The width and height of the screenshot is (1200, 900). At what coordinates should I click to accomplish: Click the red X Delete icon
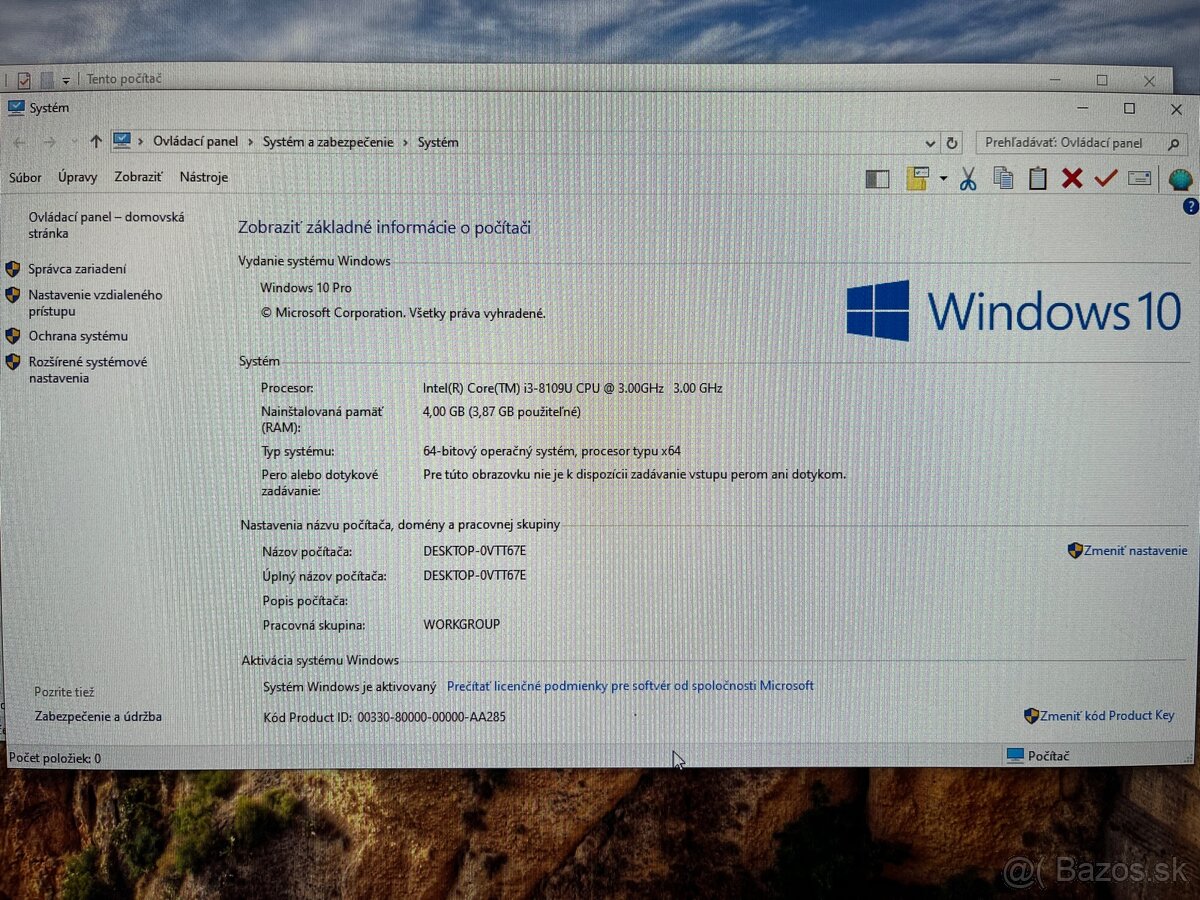click(1072, 179)
